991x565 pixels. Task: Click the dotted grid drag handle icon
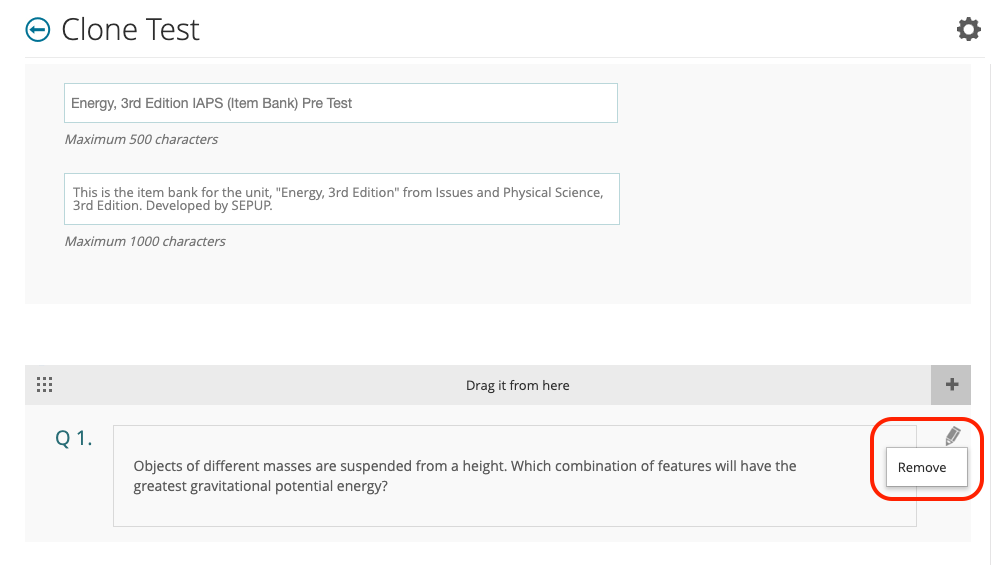coord(44,385)
